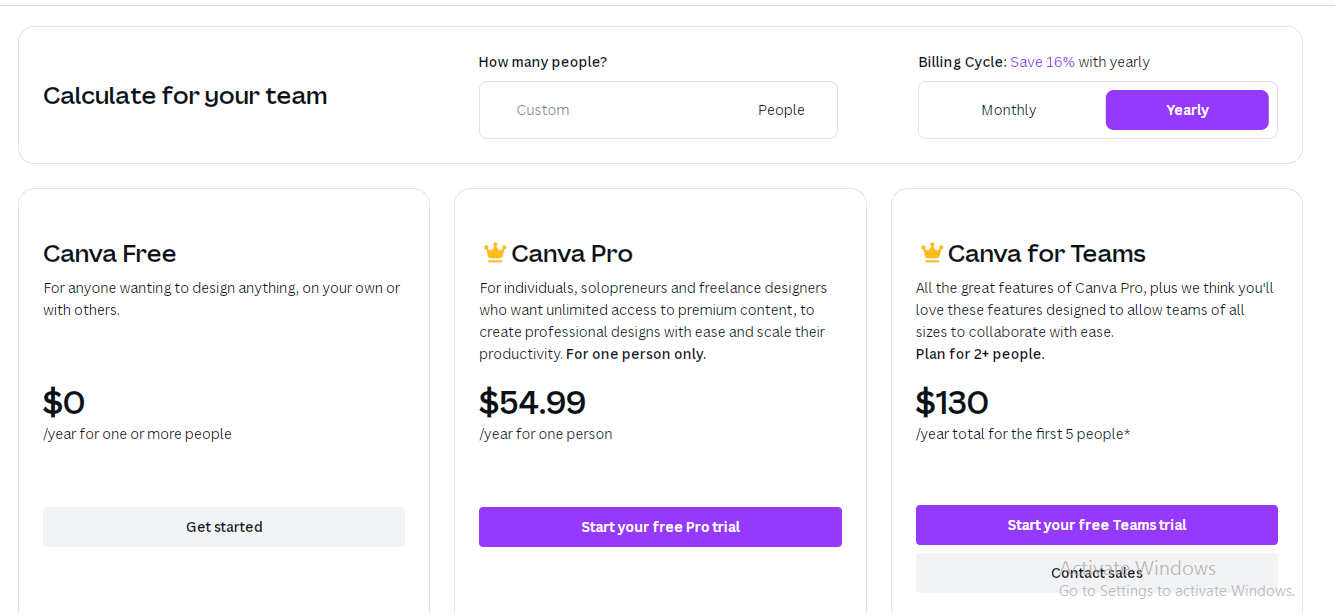Select the Yearly billing option
The height and width of the screenshot is (613, 1335).
[1187, 110]
